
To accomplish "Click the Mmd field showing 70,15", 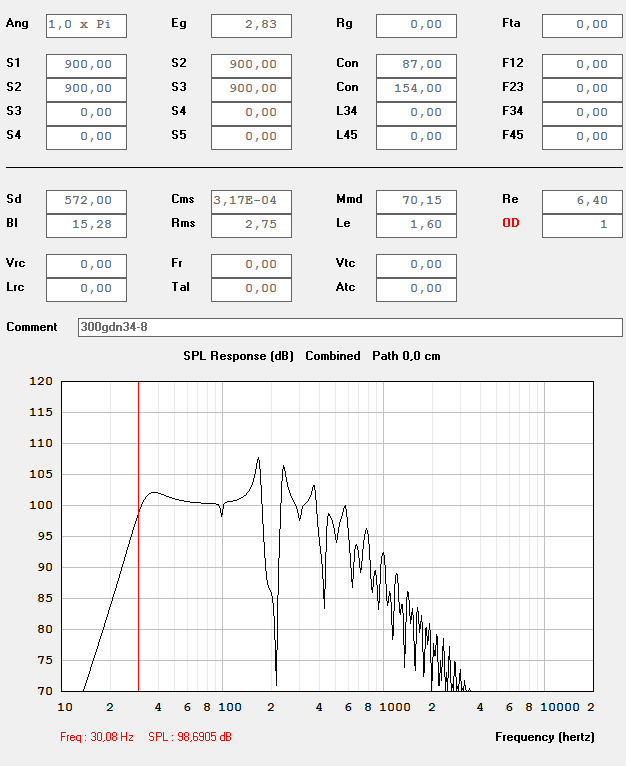I will (x=416, y=202).
